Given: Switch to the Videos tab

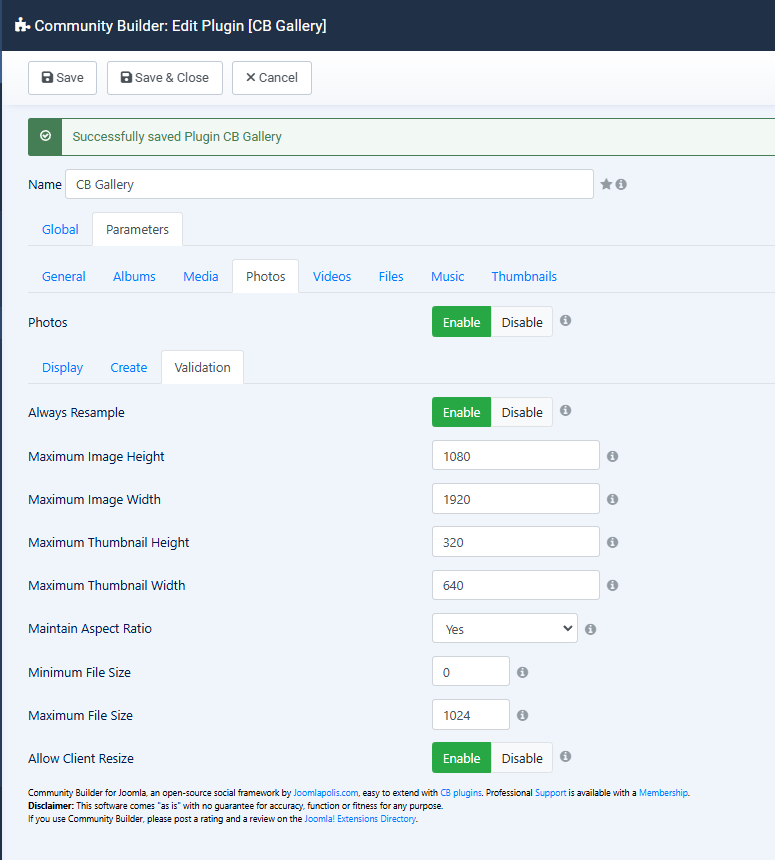Looking at the screenshot, I should point(332,276).
